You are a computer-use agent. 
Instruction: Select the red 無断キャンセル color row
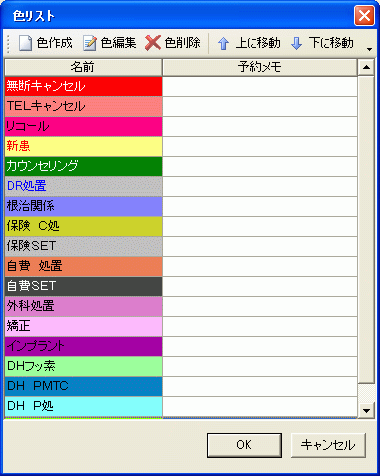tap(84, 86)
